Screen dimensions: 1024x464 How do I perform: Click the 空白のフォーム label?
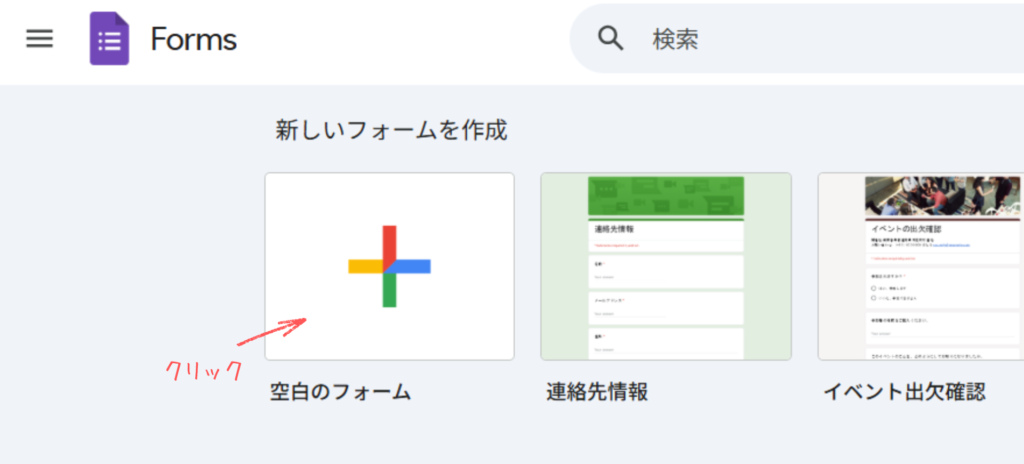[340, 392]
